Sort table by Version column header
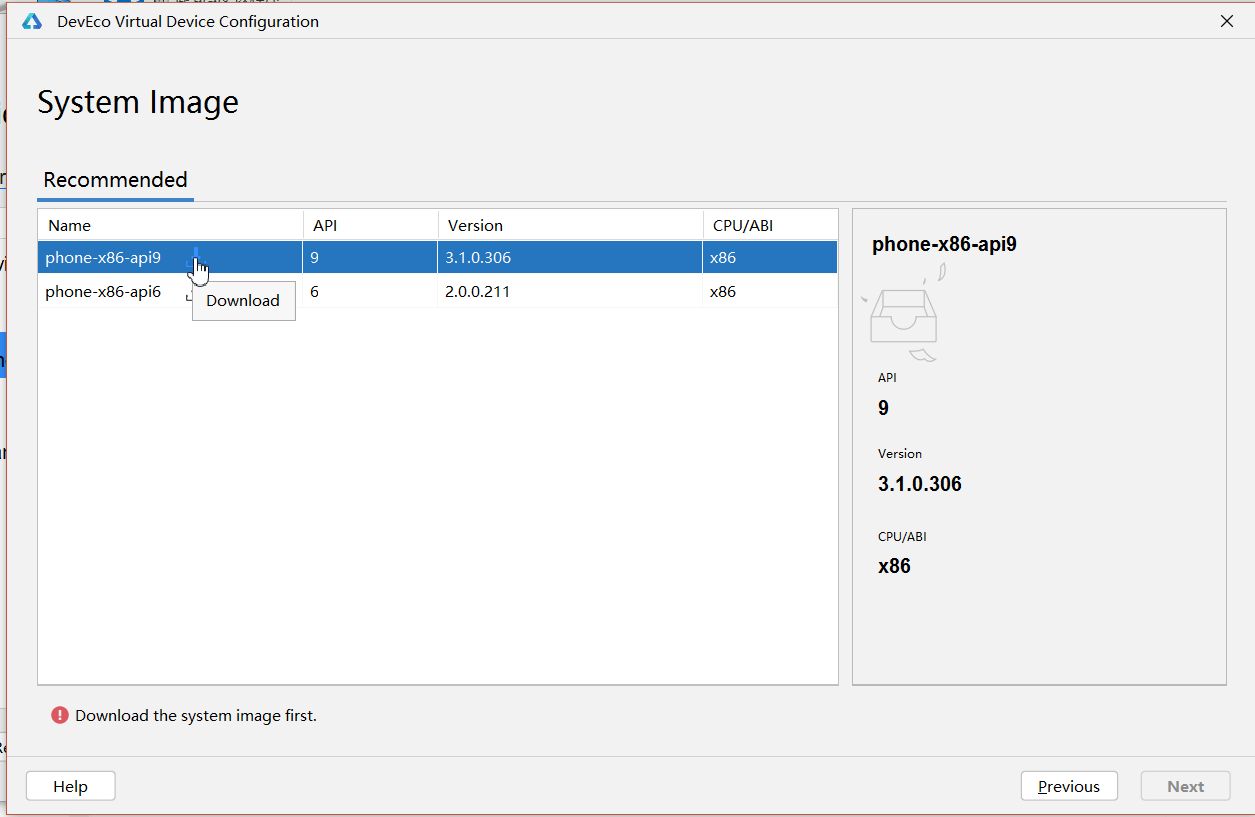This screenshot has width=1255, height=817. (x=570, y=225)
